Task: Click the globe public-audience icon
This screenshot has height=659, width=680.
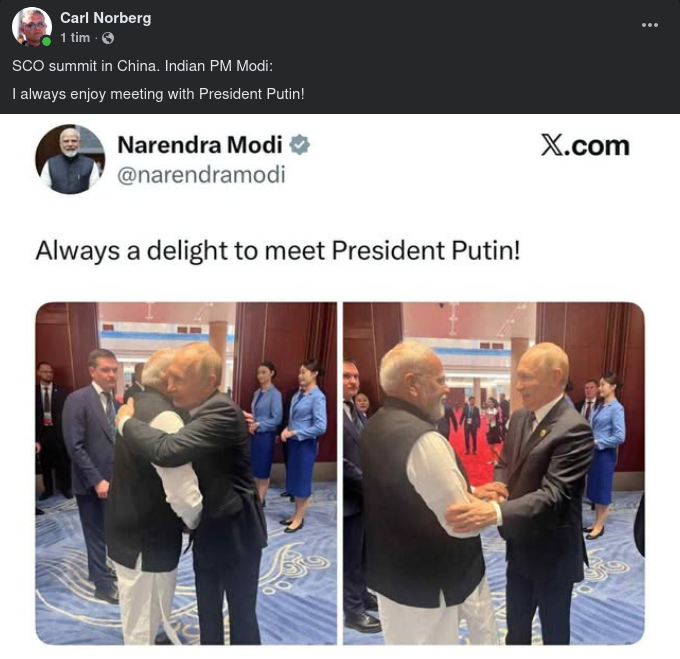Action: pos(108,38)
